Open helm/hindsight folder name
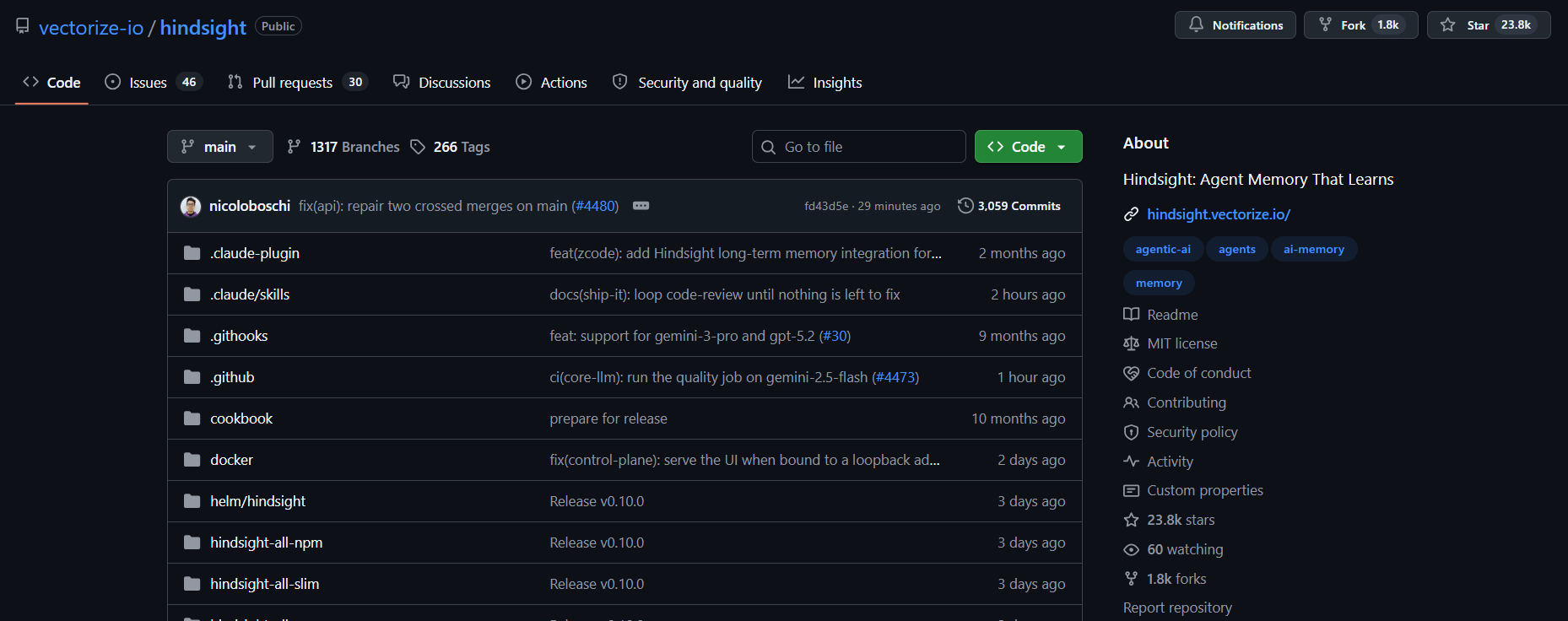This screenshot has width=1568, height=621. [257, 501]
